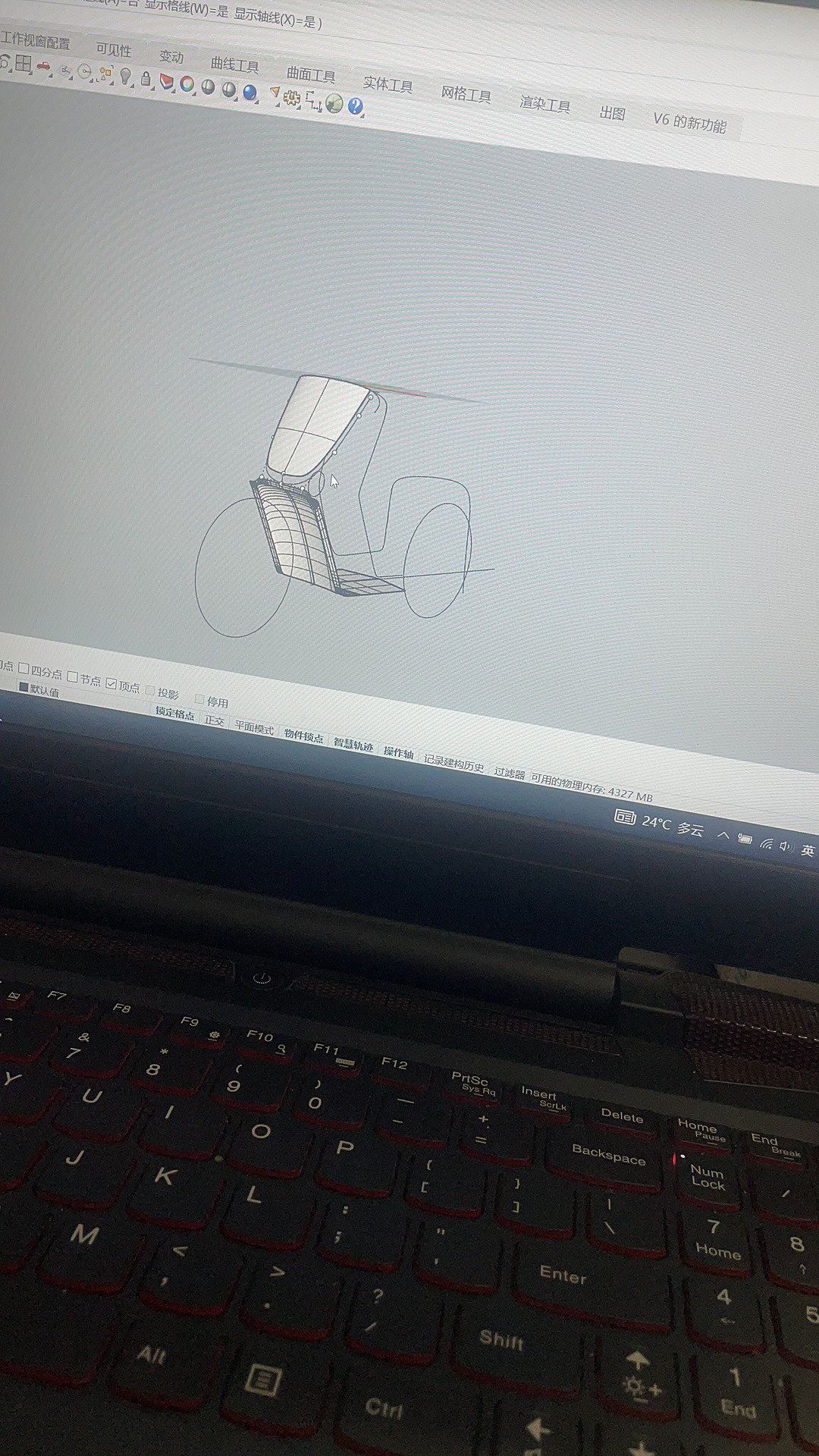Click the green globe icon
Image resolution: width=819 pixels, height=1456 pixels.
coord(334,103)
